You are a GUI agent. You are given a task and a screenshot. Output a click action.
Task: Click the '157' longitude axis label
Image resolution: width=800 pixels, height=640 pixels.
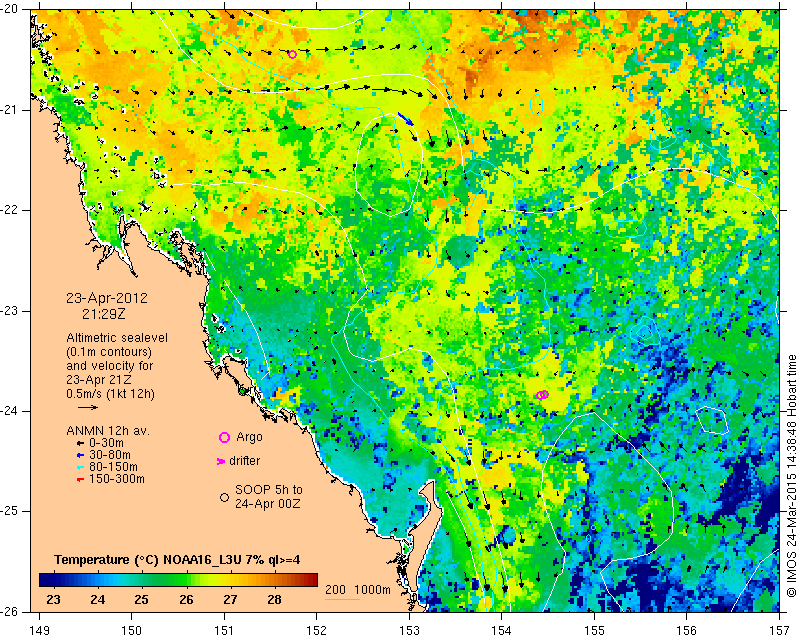(780, 631)
